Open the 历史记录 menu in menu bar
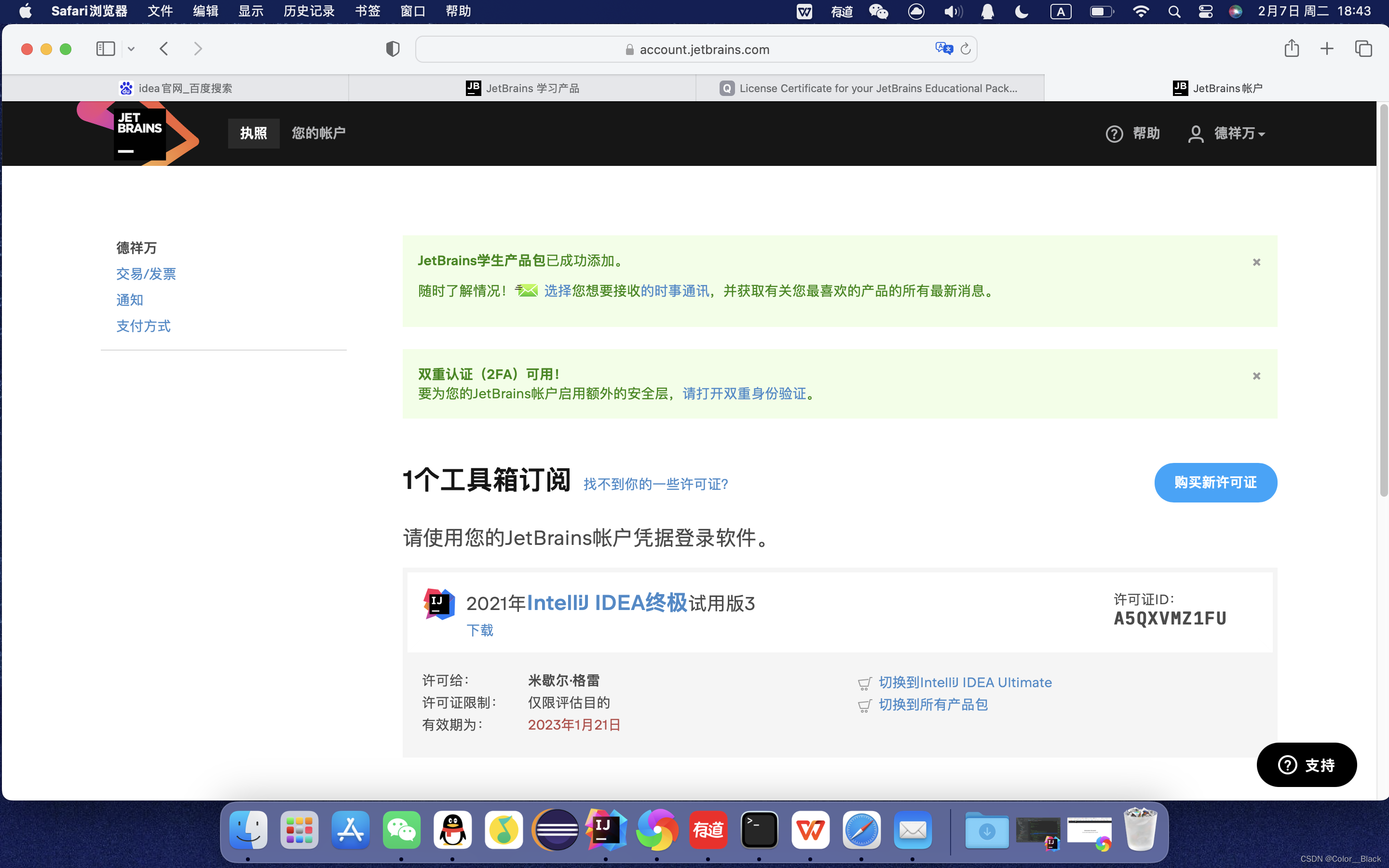This screenshot has width=1389, height=868. pyautogui.click(x=309, y=11)
